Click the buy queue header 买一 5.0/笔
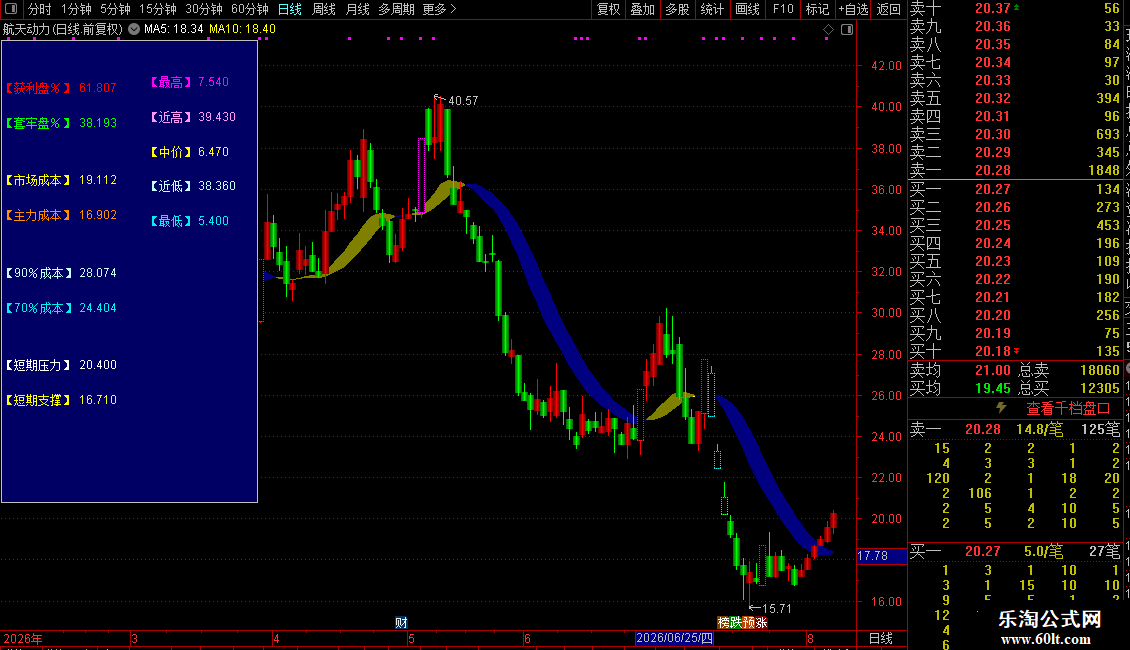 click(1015, 552)
